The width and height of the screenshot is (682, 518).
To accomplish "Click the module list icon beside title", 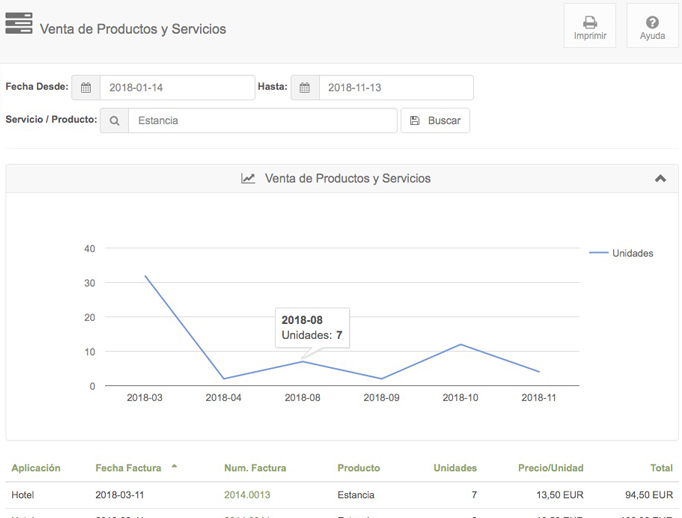I will [x=19, y=24].
